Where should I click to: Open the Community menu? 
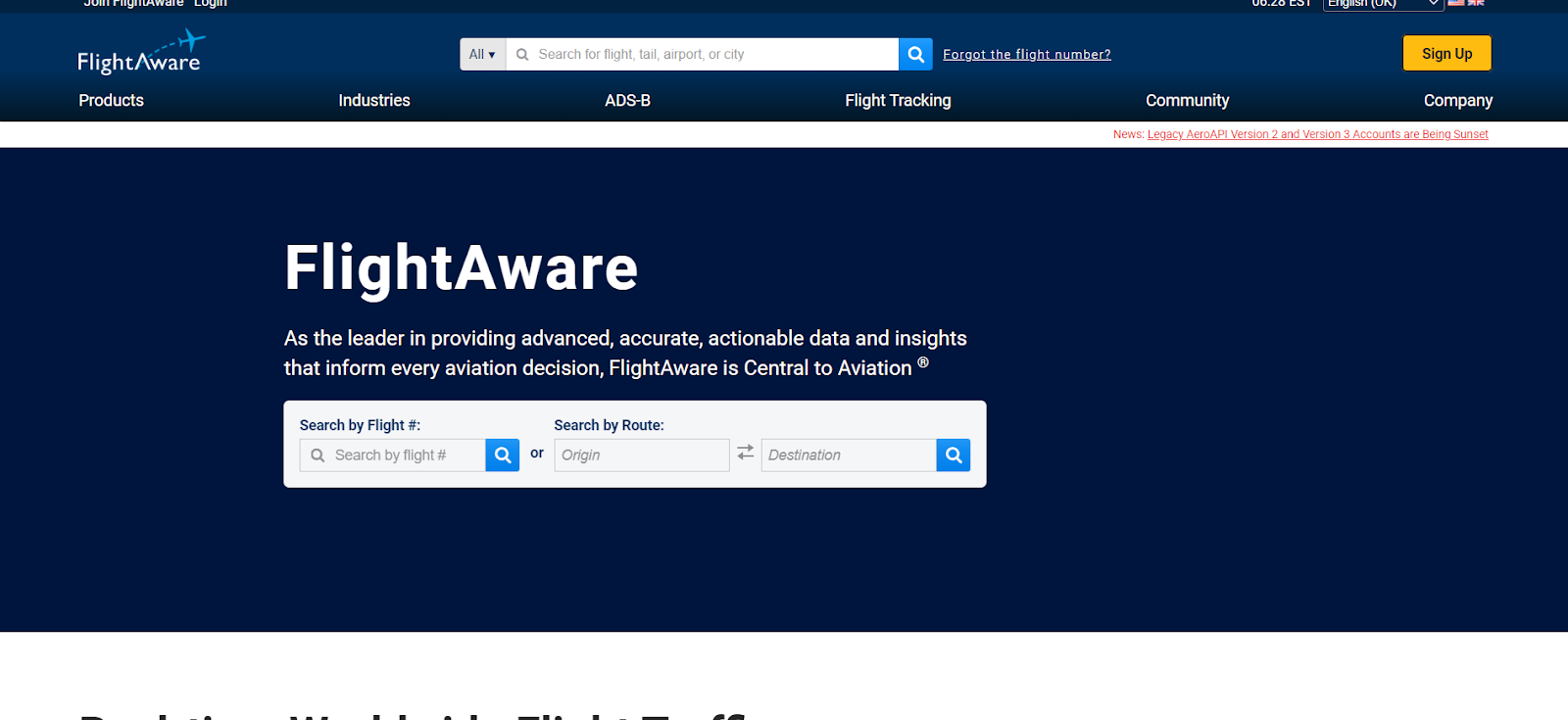(1188, 100)
